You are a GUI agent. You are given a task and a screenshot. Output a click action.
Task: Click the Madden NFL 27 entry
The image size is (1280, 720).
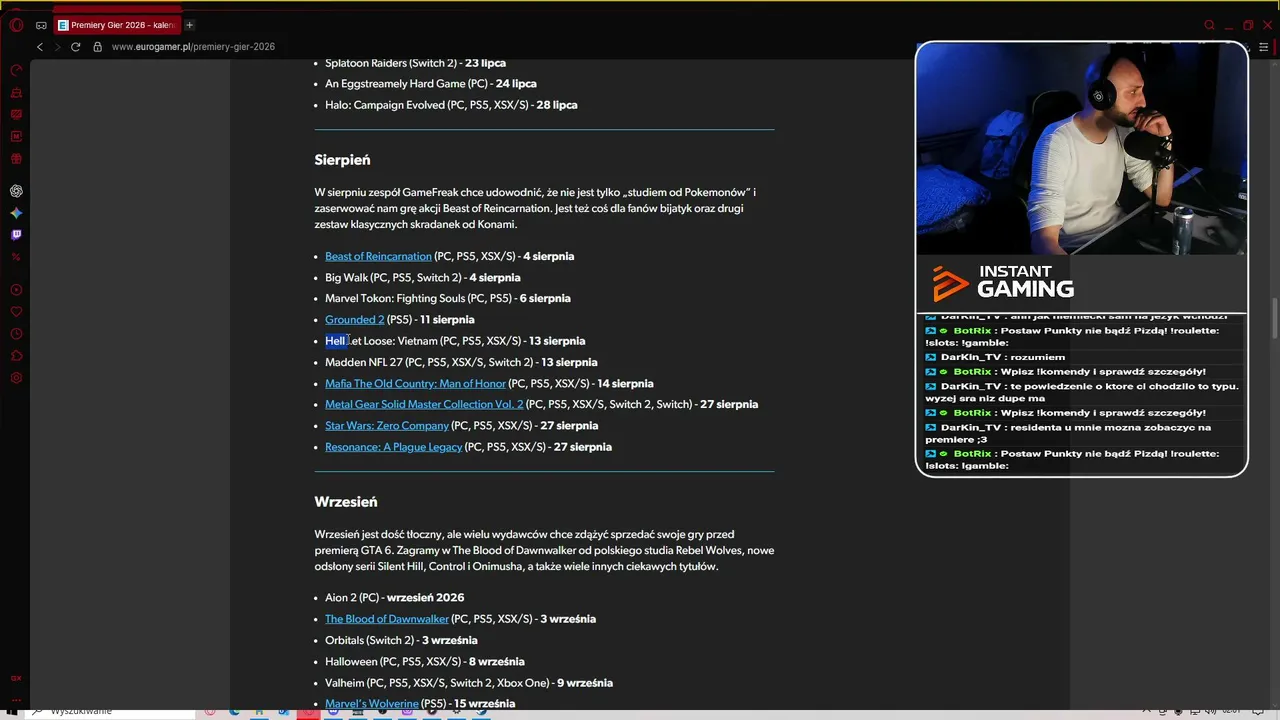(461, 363)
